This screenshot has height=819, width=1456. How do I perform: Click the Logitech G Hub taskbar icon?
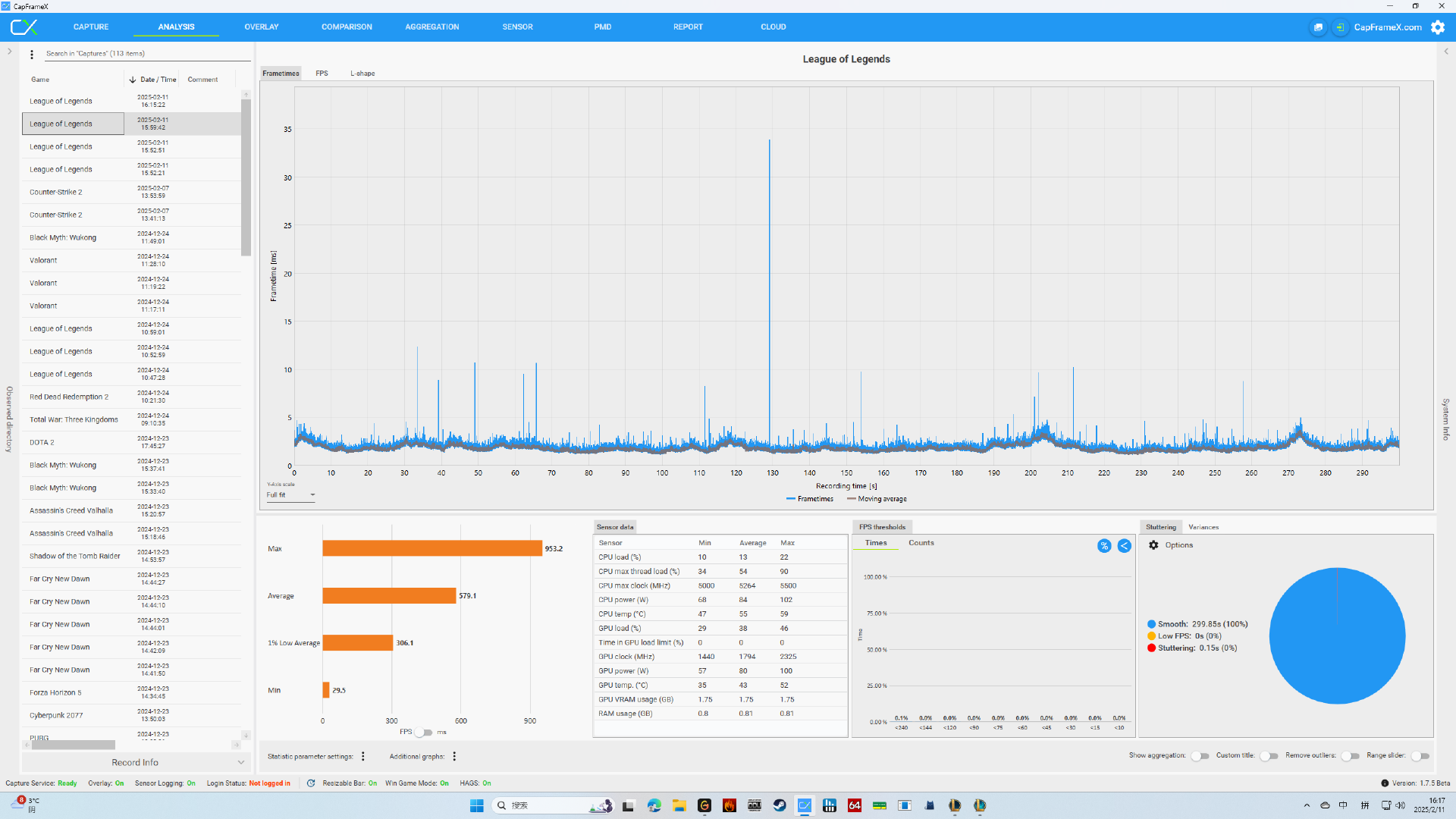click(704, 805)
